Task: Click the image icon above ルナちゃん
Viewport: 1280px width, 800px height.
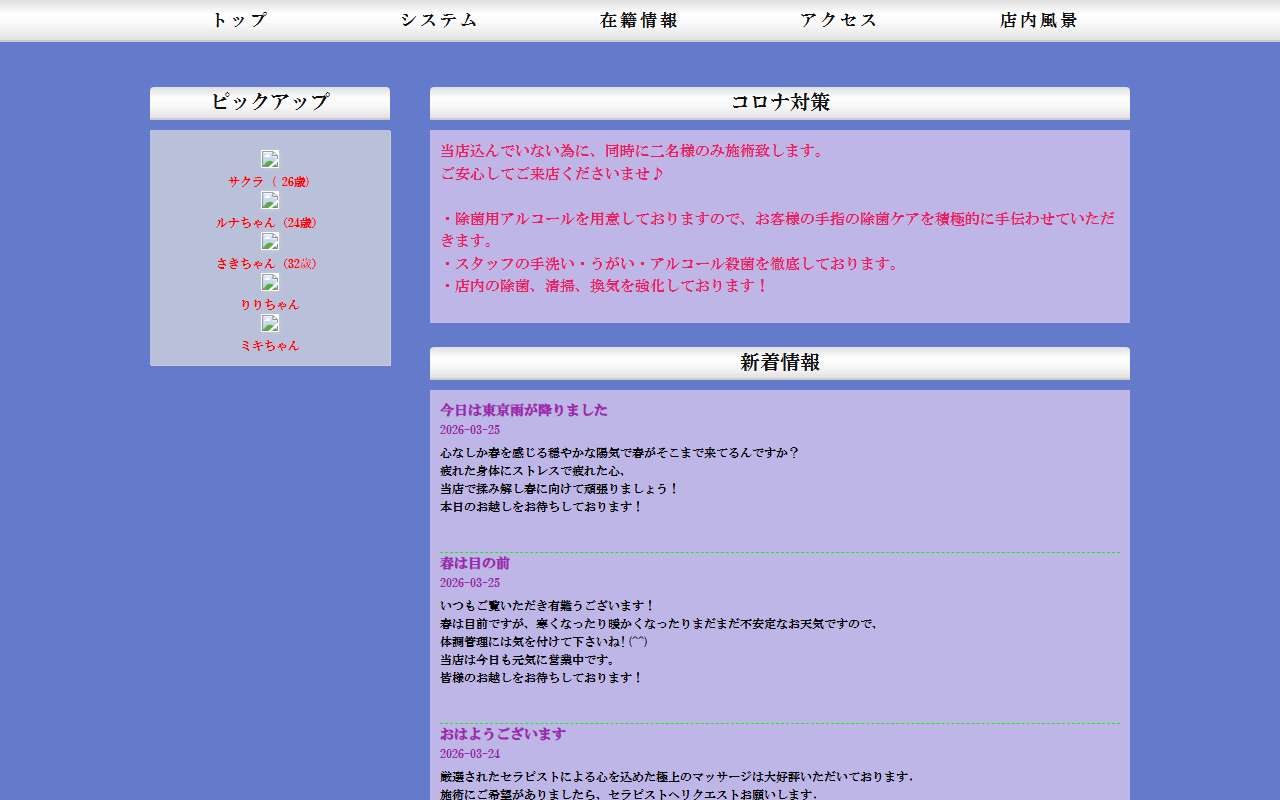Action: (x=270, y=200)
